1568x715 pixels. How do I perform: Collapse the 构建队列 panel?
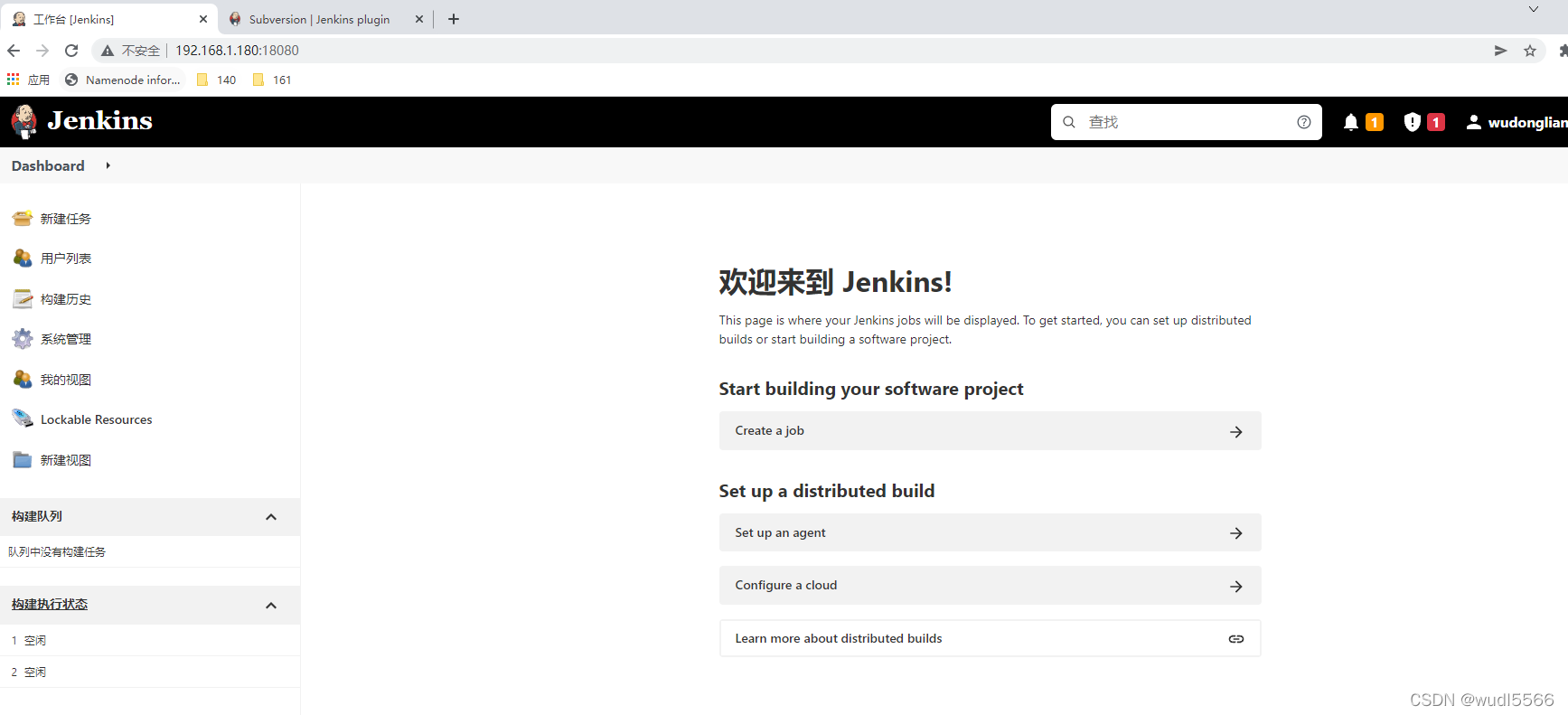pyautogui.click(x=271, y=516)
